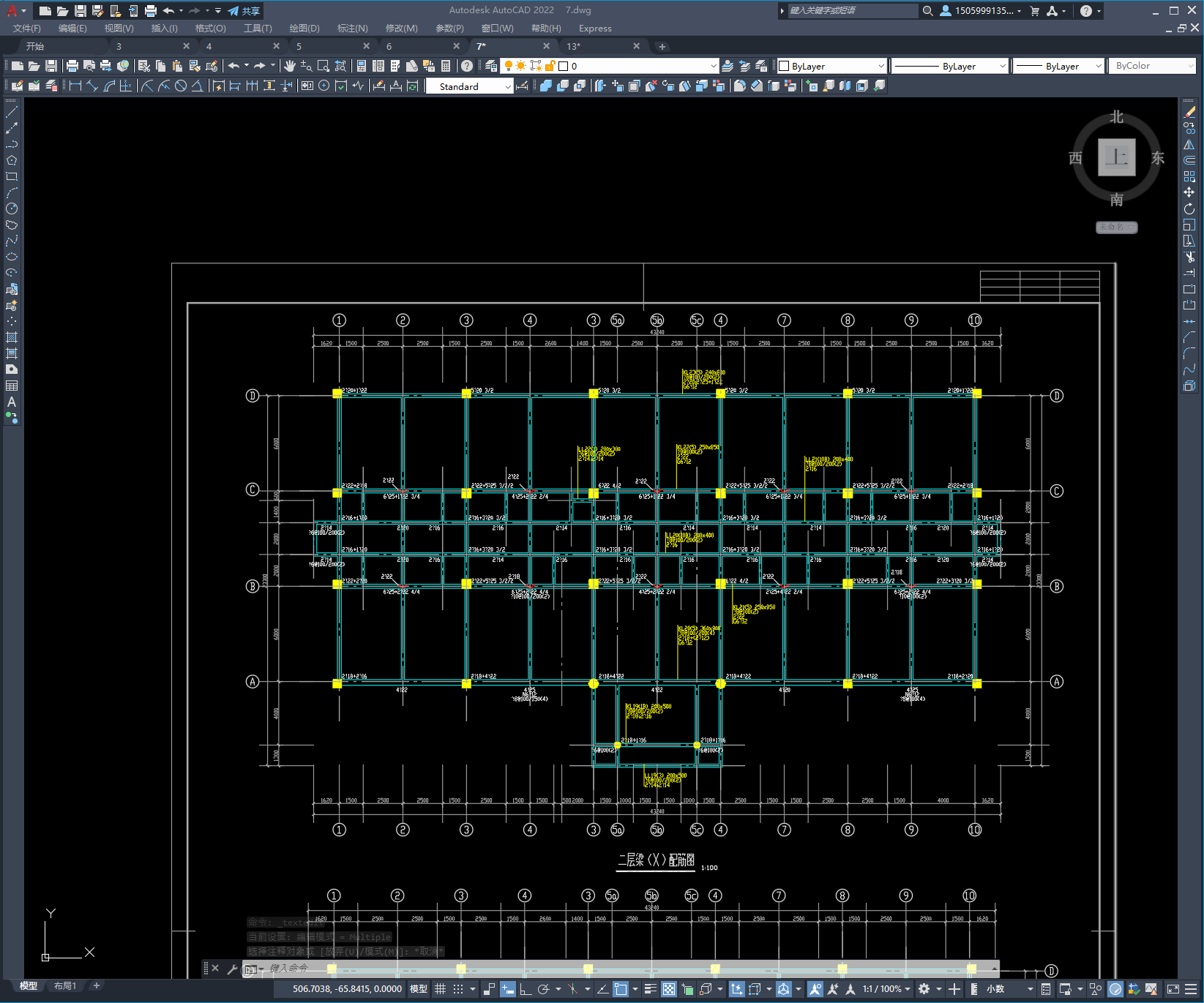Click the title bar keyword search field
The height and width of the screenshot is (1003, 1204).
coord(852,11)
